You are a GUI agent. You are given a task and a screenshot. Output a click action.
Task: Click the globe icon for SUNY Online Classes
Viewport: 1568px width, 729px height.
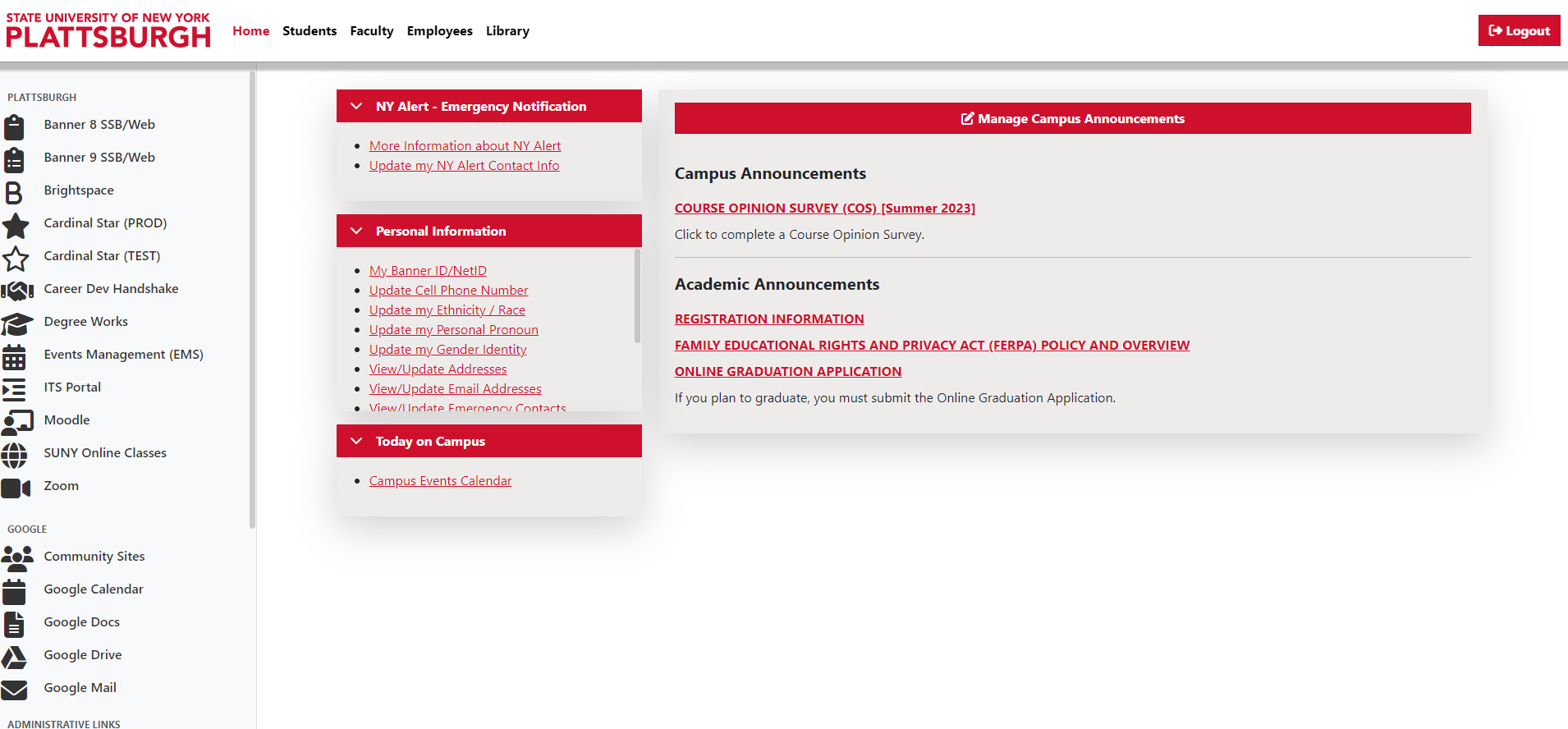14,456
